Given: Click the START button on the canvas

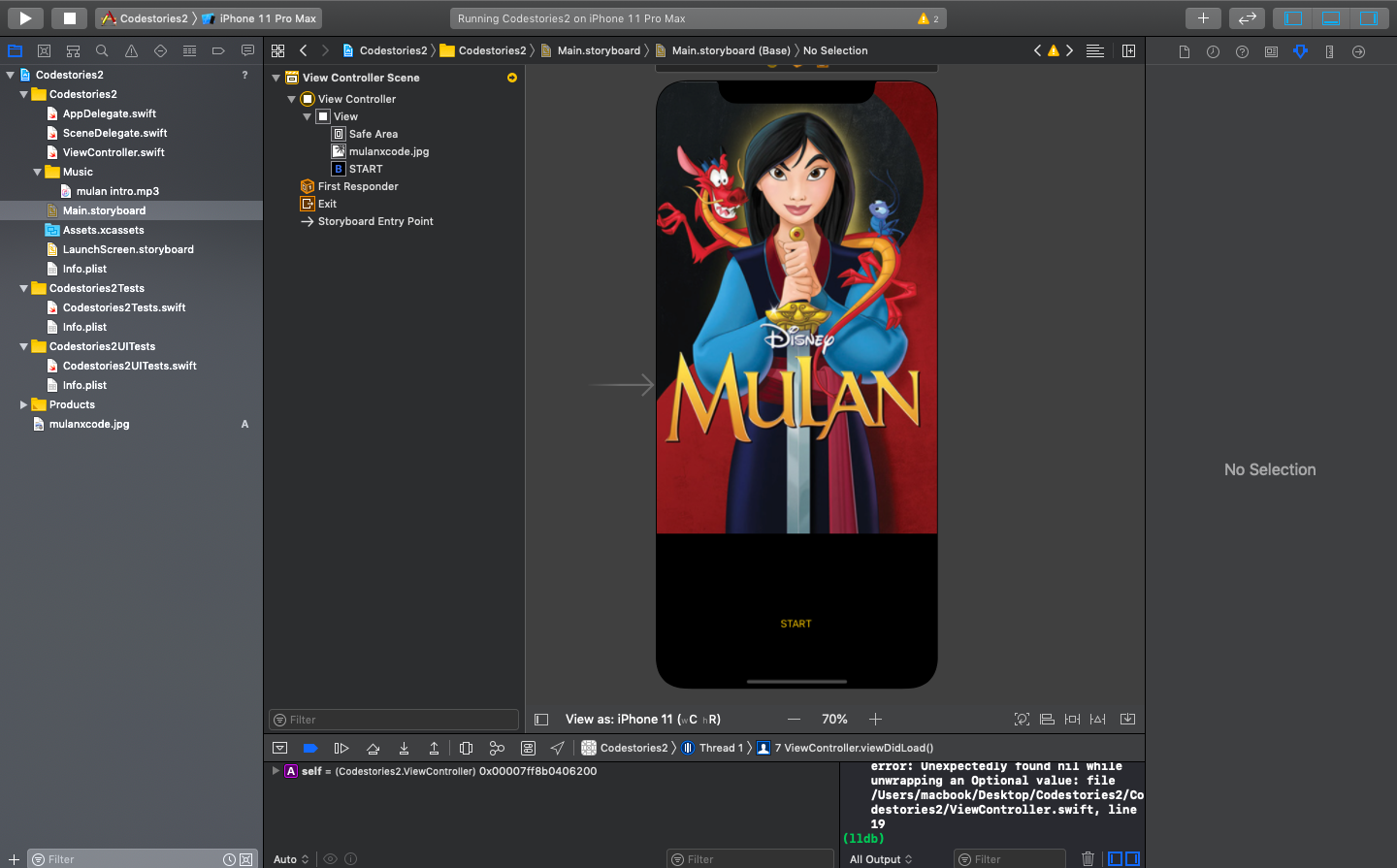Looking at the screenshot, I should point(796,624).
